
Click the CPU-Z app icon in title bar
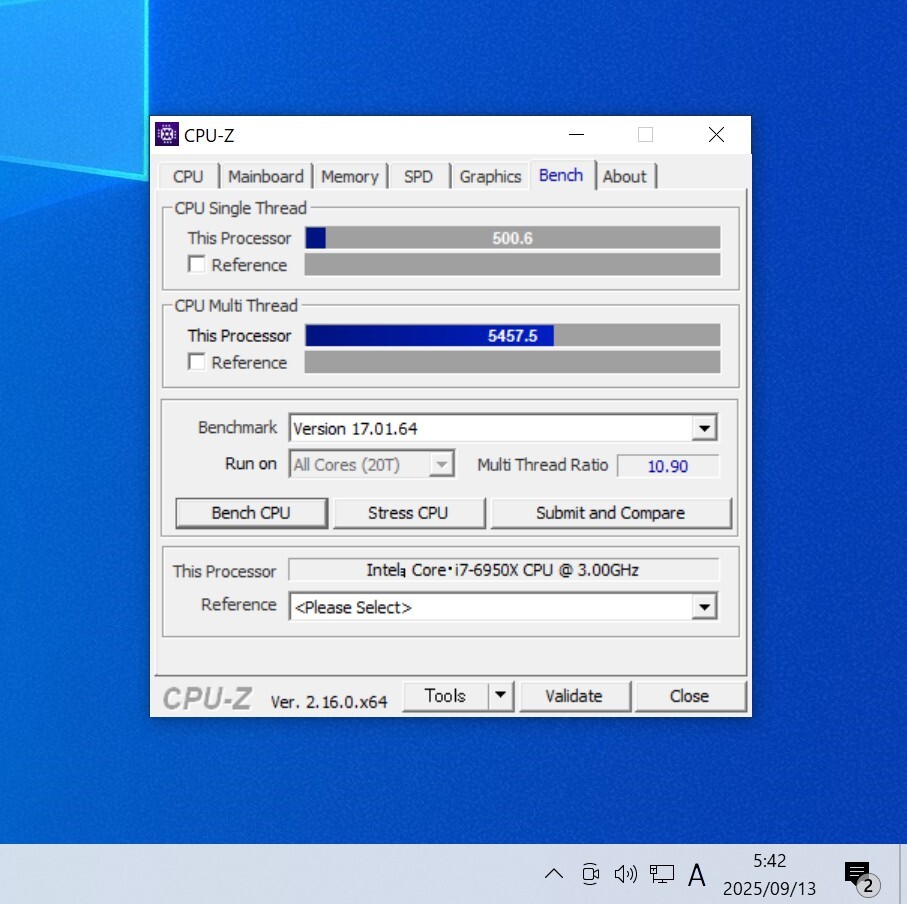(167, 135)
